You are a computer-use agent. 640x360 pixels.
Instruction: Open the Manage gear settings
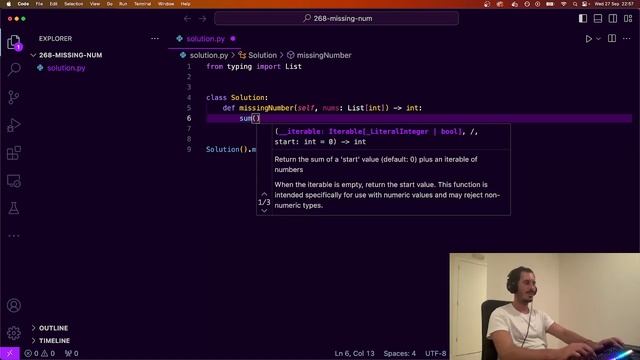pos(13,333)
